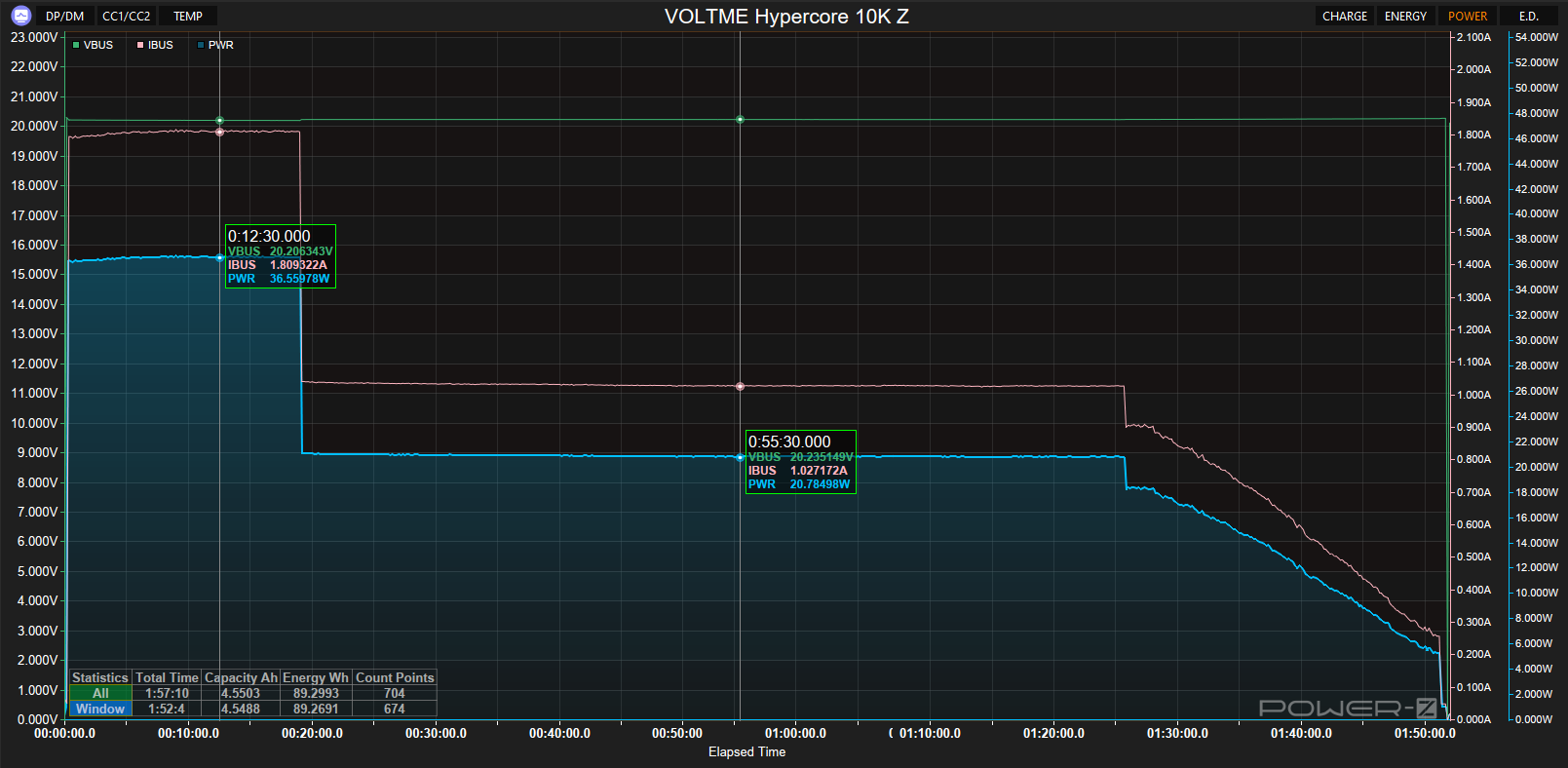This screenshot has height=768, width=1568.
Task: Click the Total Time column header
Action: click(168, 677)
